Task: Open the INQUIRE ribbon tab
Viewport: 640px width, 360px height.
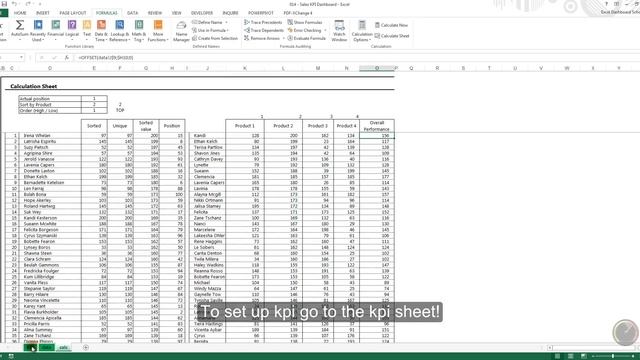Action: point(230,13)
